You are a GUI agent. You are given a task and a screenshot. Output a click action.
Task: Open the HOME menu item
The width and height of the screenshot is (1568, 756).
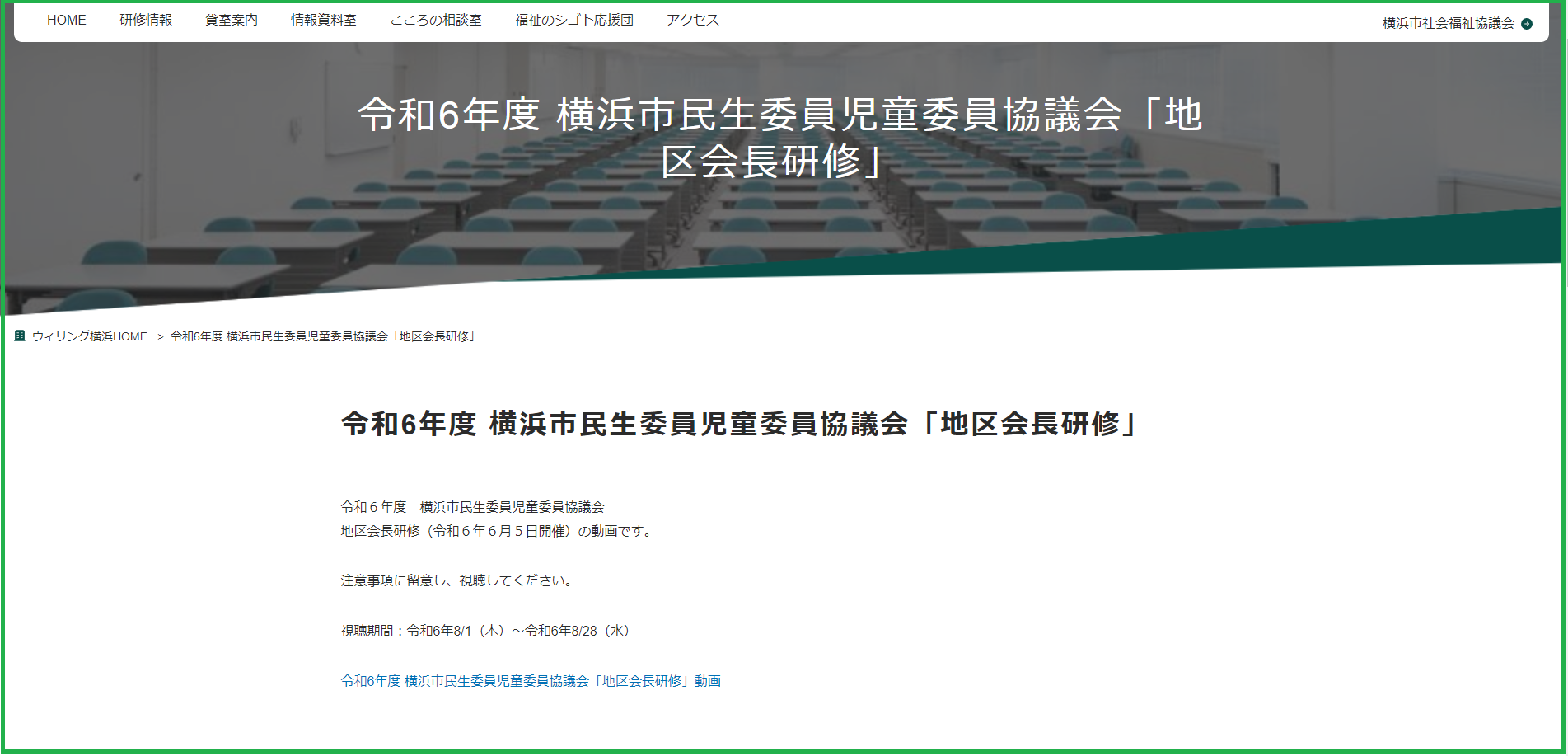point(66,20)
